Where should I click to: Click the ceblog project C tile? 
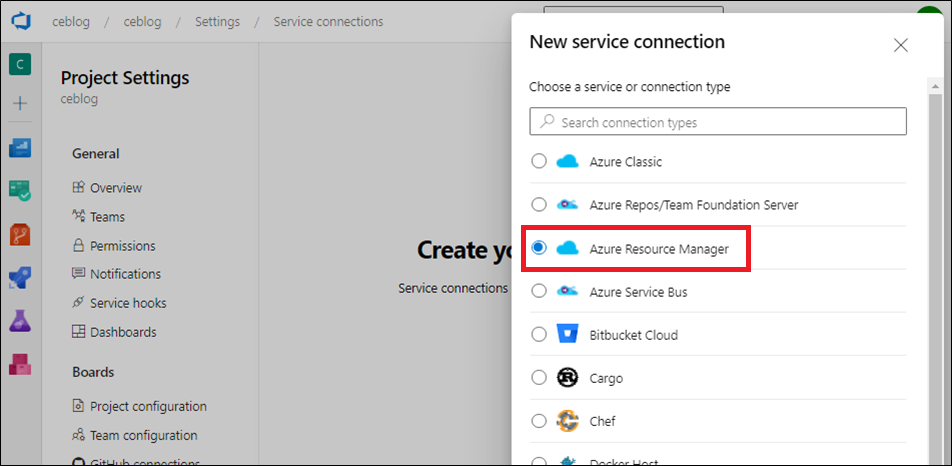tap(20, 64)
